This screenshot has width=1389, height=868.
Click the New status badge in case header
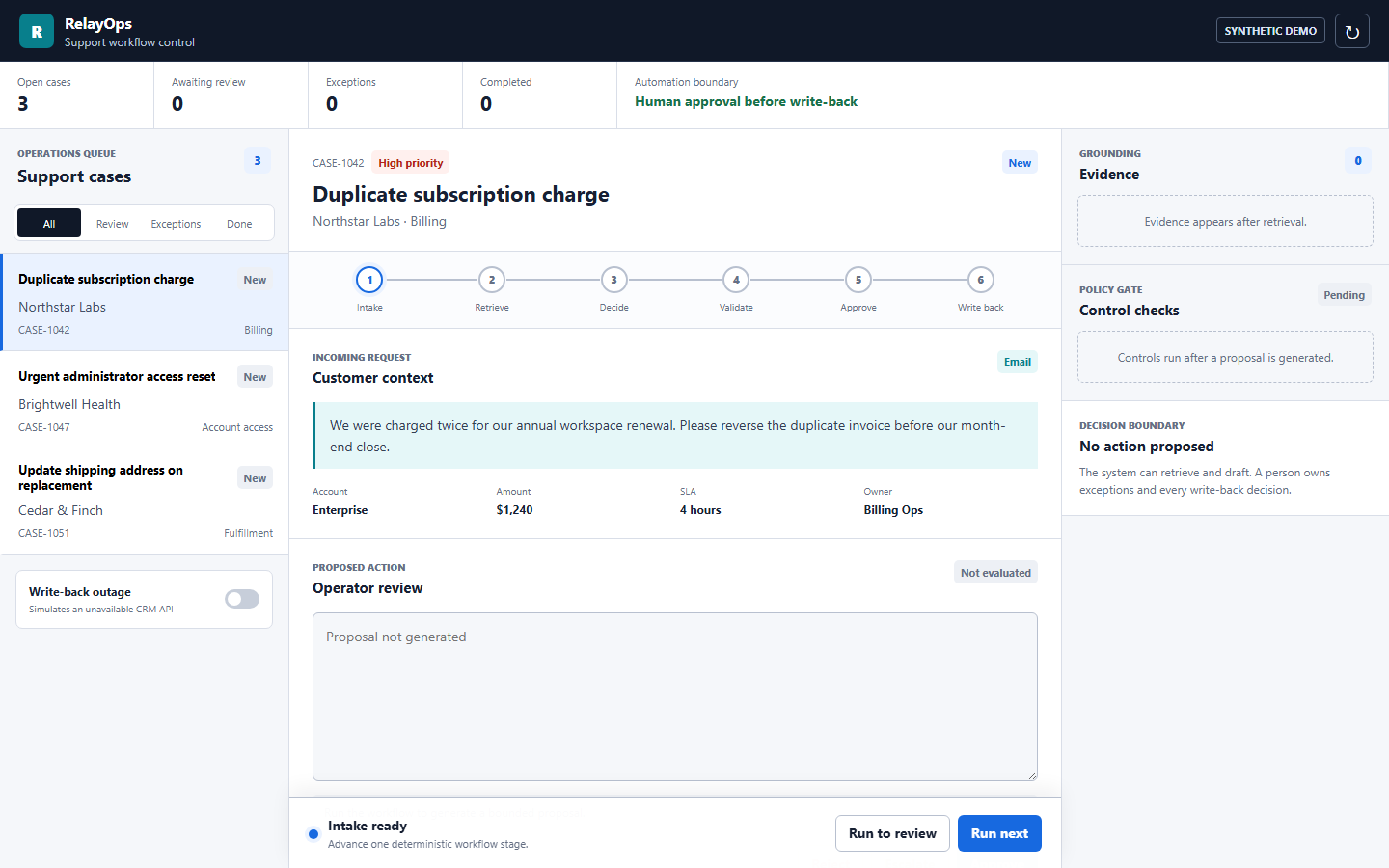click(x=1020, y=163)
